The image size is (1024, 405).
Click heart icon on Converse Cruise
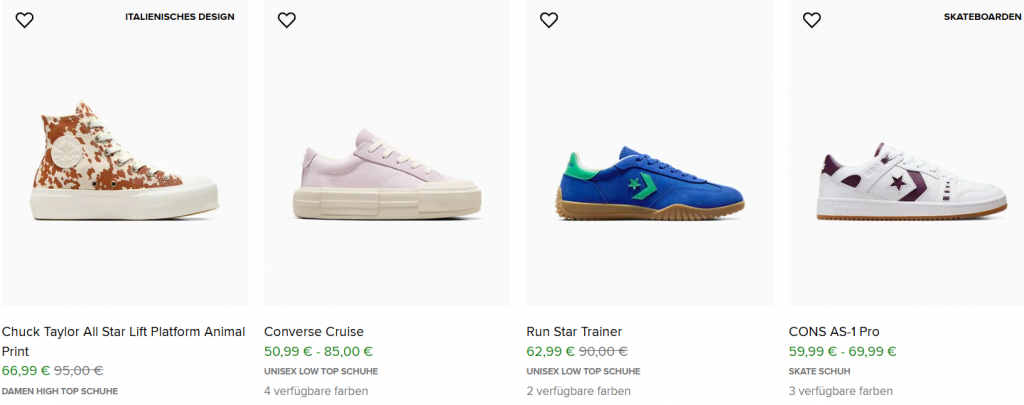[x=286, y=20]
